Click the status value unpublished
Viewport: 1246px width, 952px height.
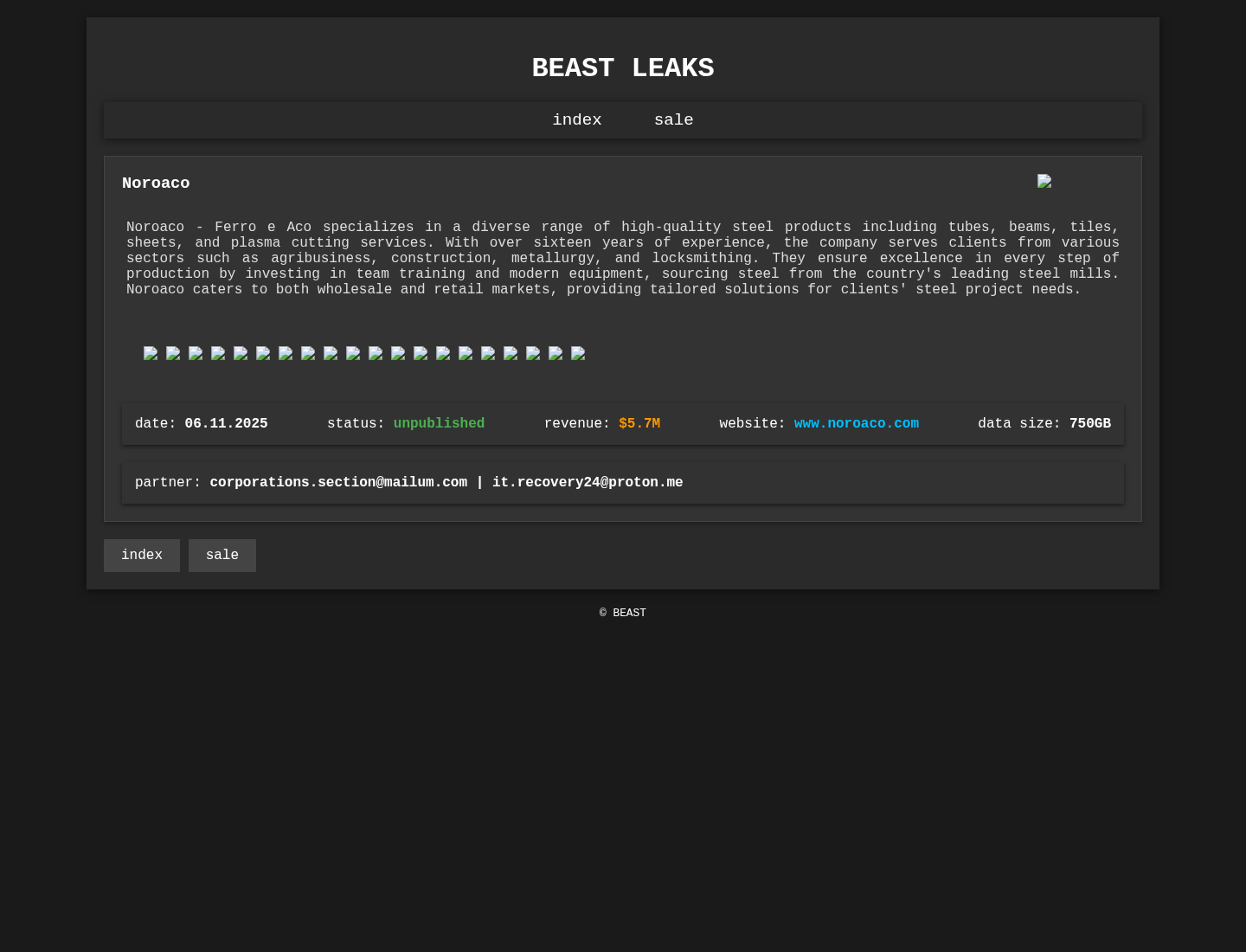coord(439,424)
